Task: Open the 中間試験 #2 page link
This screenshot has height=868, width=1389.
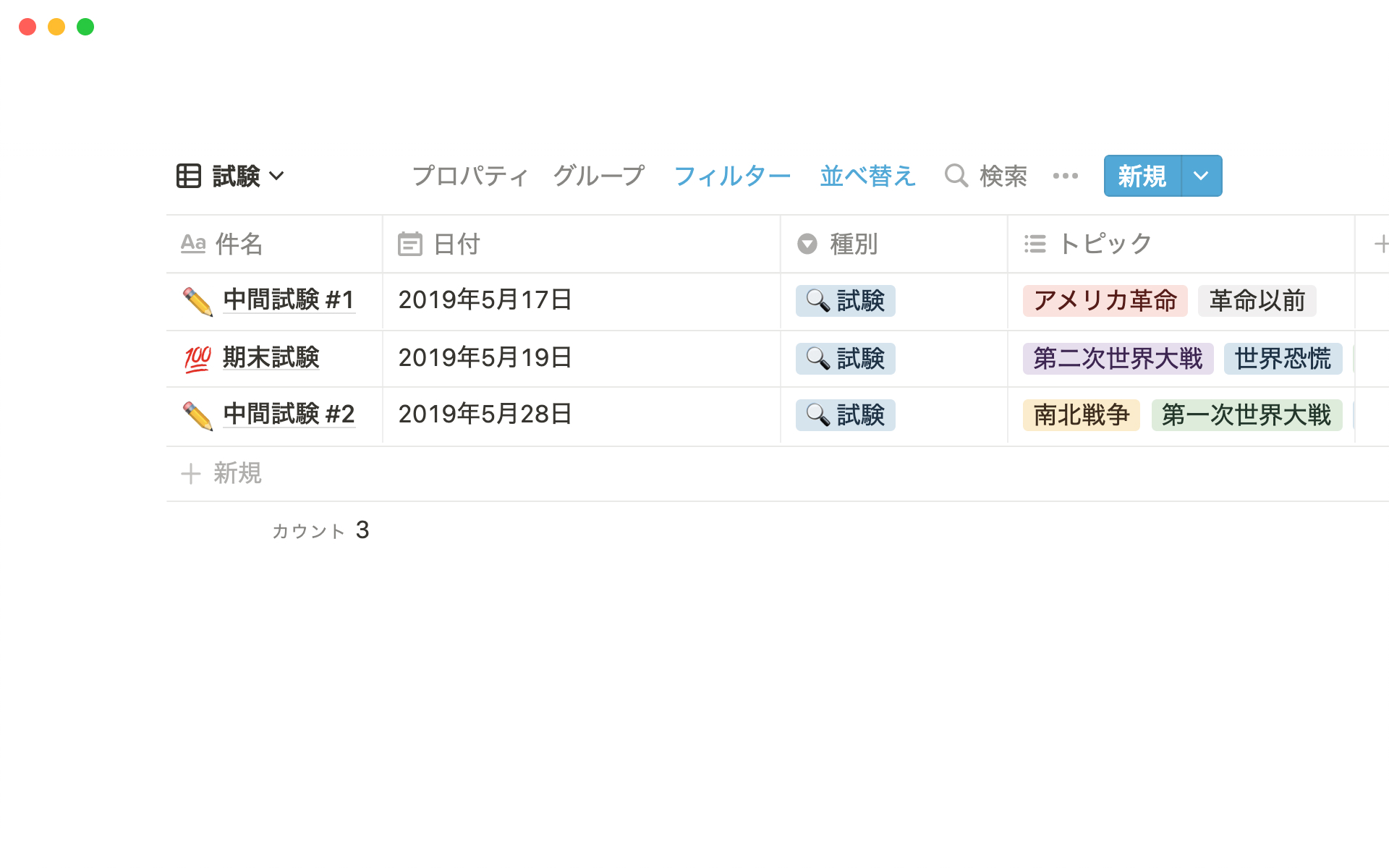Action: tap(289, 414)
